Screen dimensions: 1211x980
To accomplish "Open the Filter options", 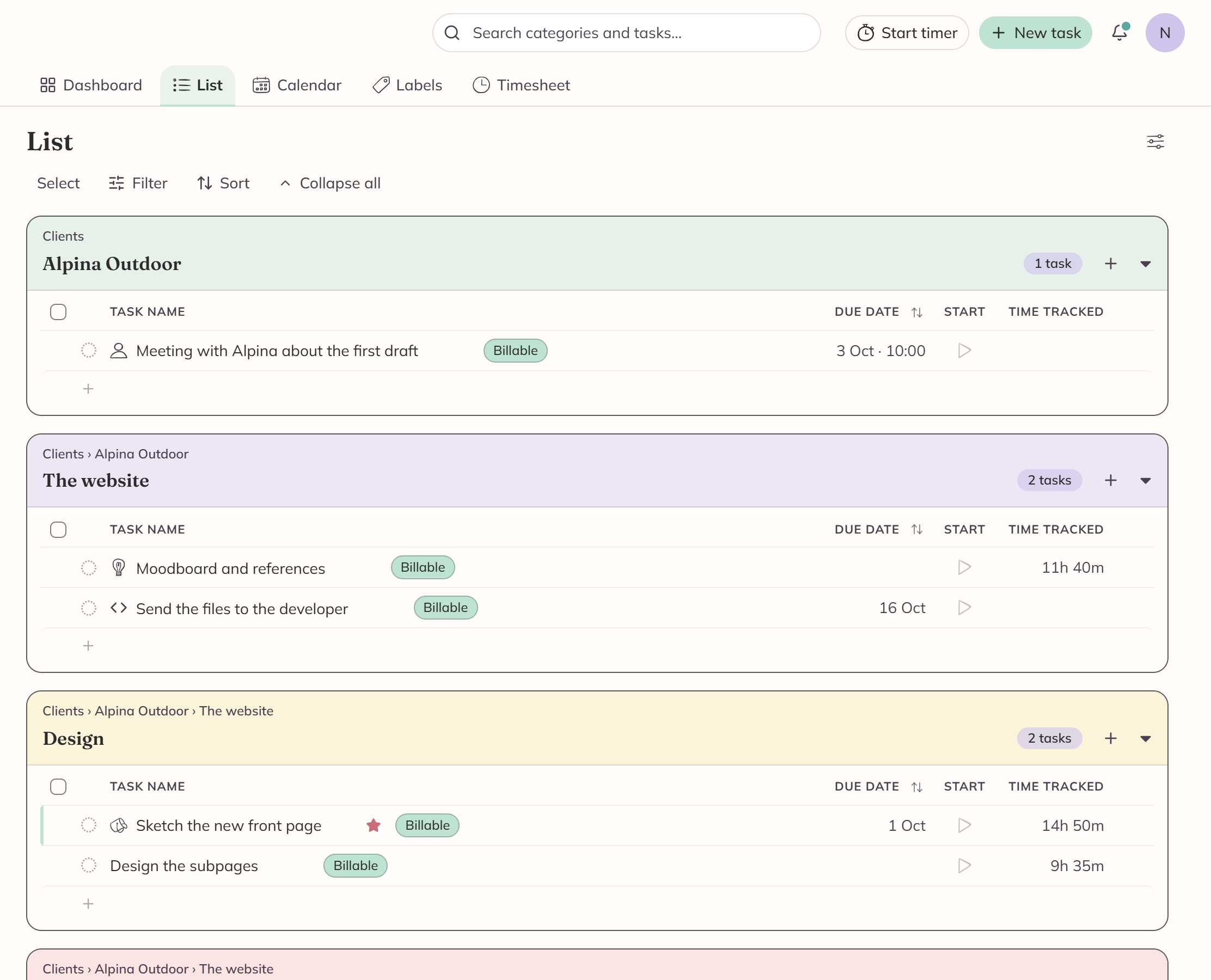I will (138, 183).
